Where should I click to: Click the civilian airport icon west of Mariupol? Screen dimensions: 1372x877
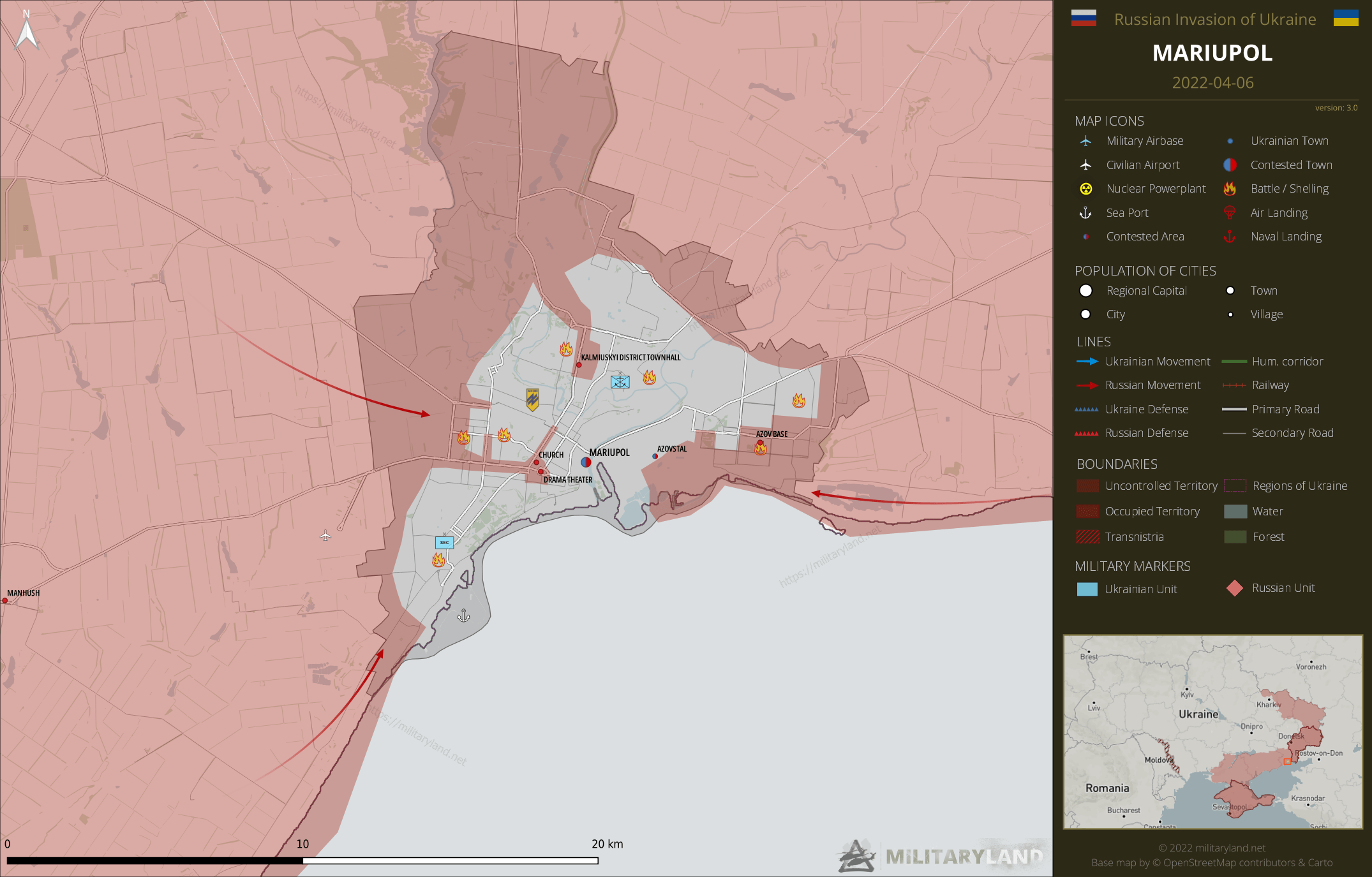(325, 536)
